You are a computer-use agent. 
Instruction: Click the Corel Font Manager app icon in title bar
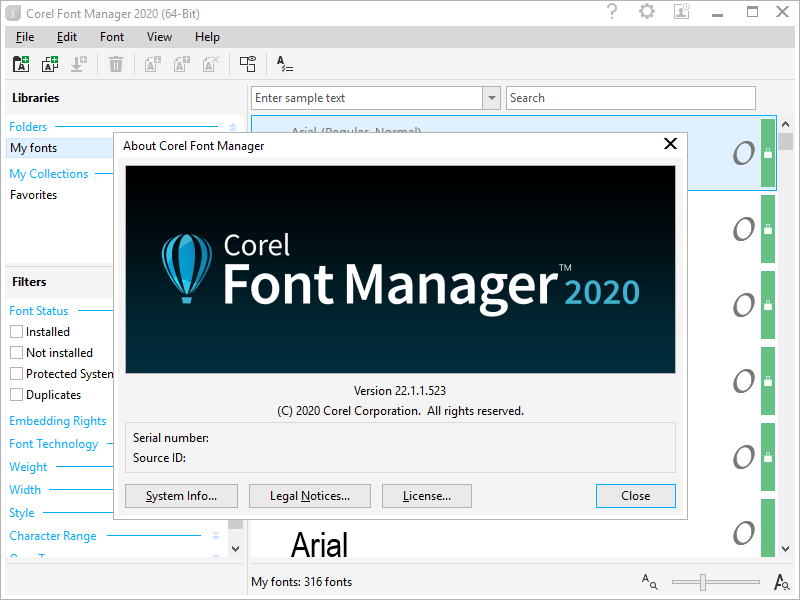14,13
